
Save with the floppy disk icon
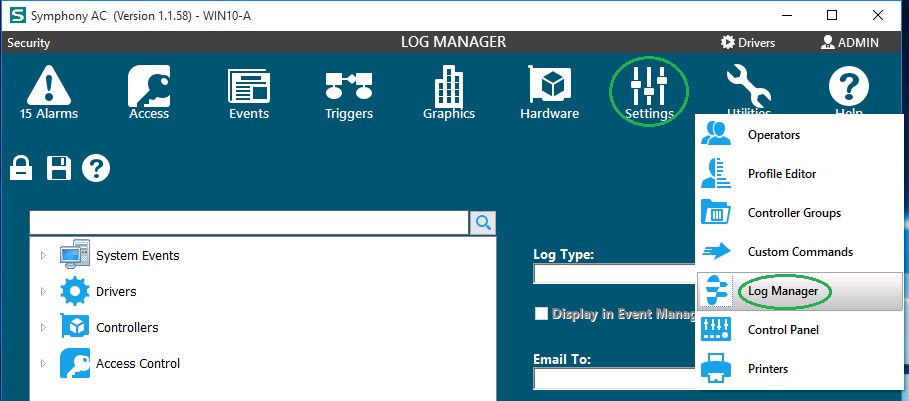tap(59, 169)
